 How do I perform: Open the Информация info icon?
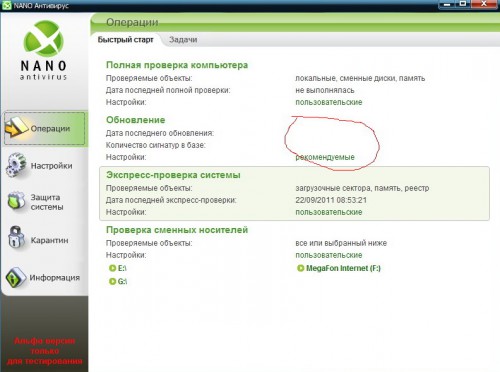coord(16,277)
